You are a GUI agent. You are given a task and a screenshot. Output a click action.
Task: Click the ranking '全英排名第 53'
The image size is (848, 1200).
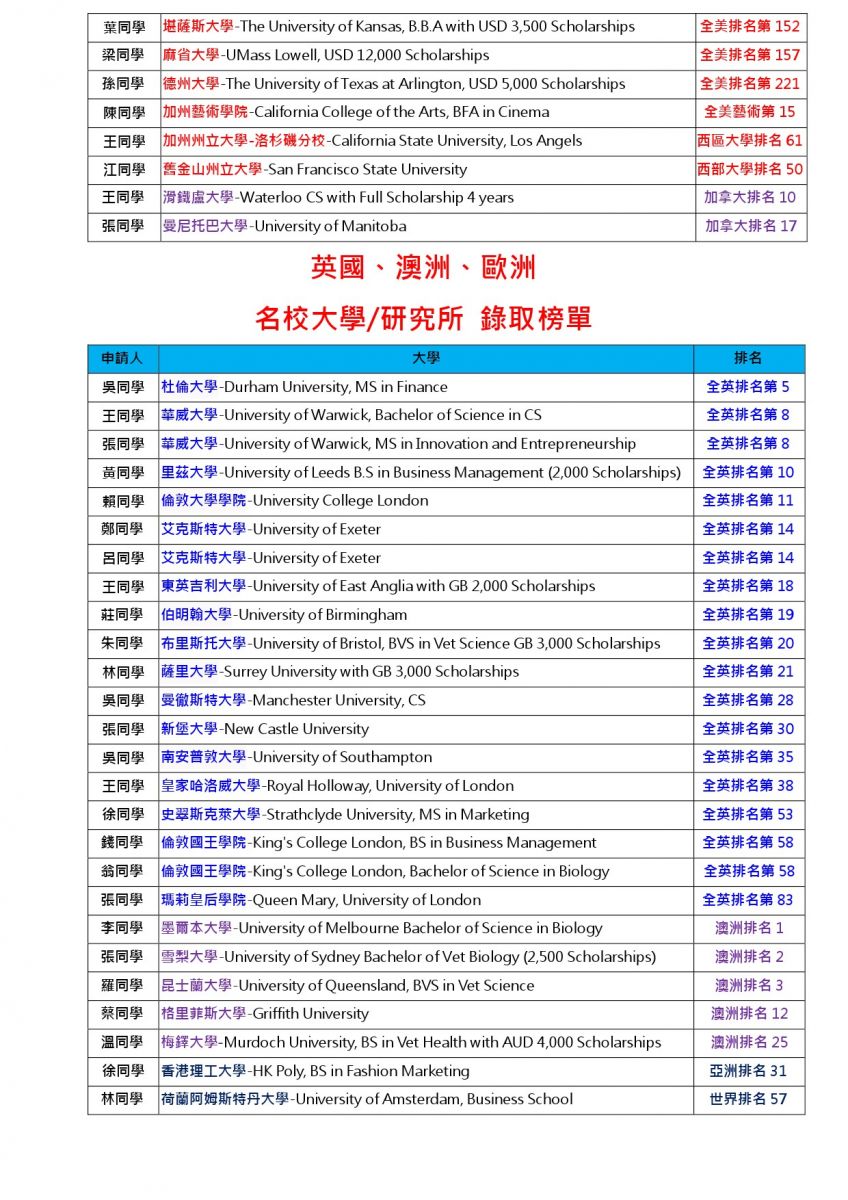(x=749, y=815)
